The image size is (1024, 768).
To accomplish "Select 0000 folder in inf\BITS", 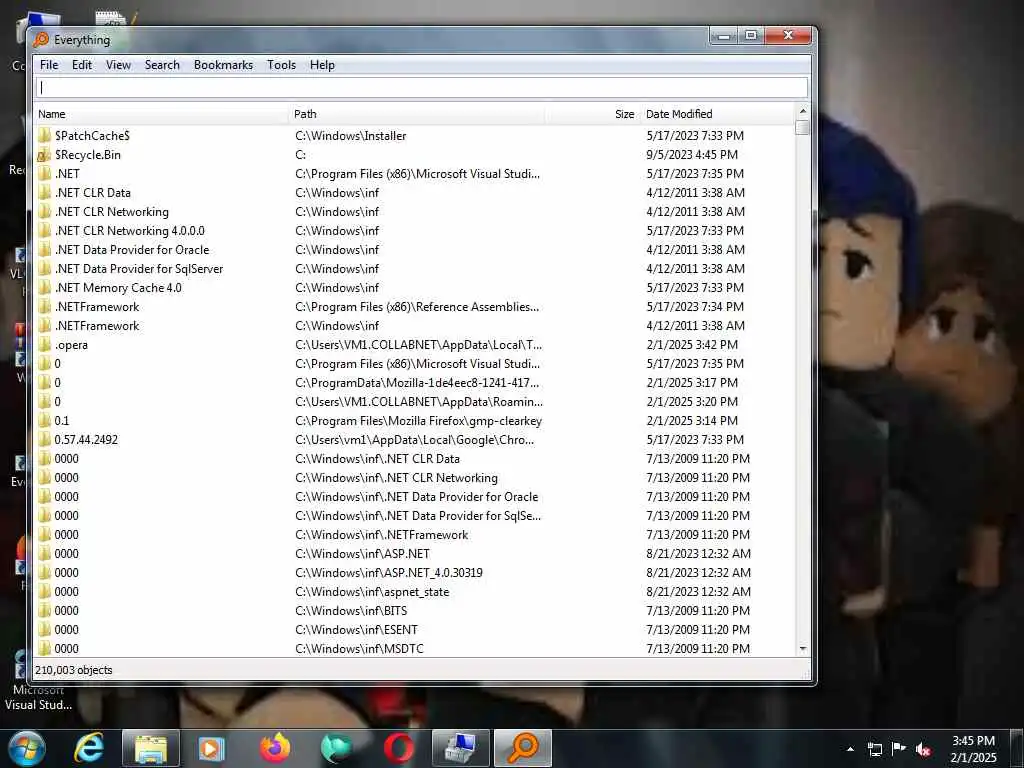I will [x=415, y=611].
